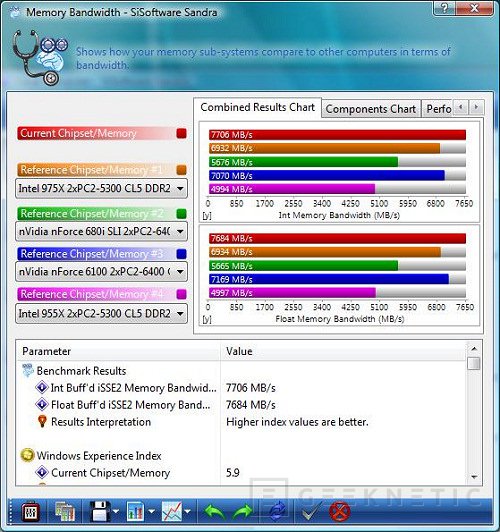The width and height of the screenshot is (500, 532).
Task: Click the grey checkmark OK icon
Action: (311, 511)
